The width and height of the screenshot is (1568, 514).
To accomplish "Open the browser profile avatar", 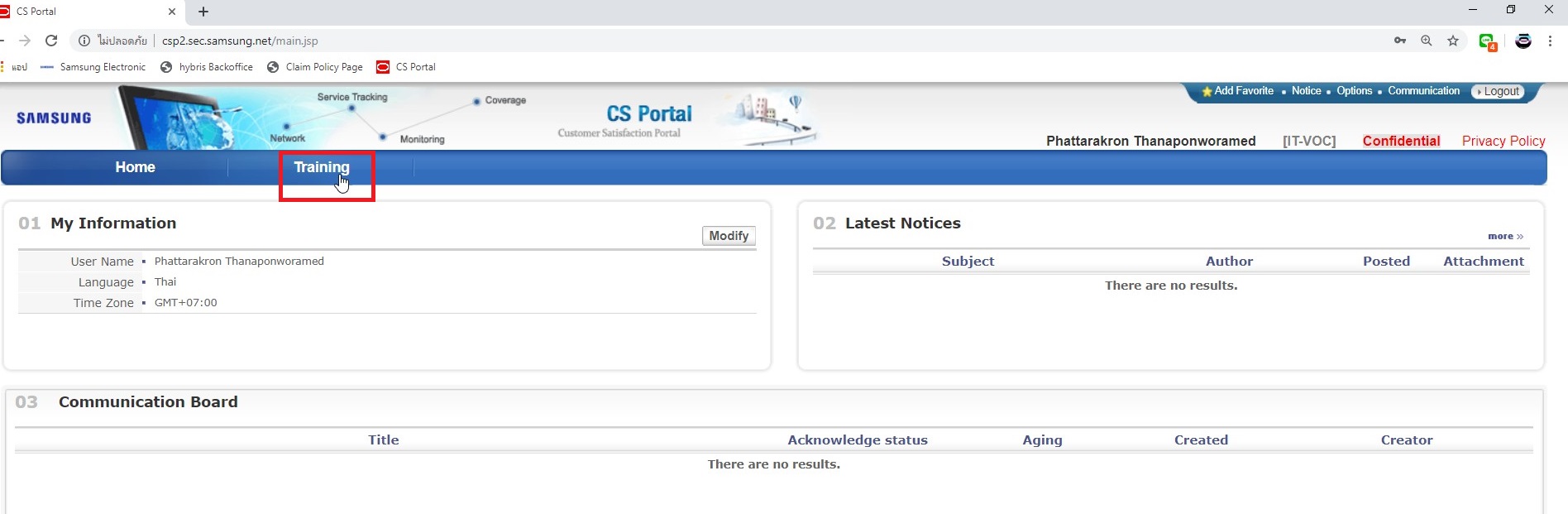I will tap(1523, 41).
